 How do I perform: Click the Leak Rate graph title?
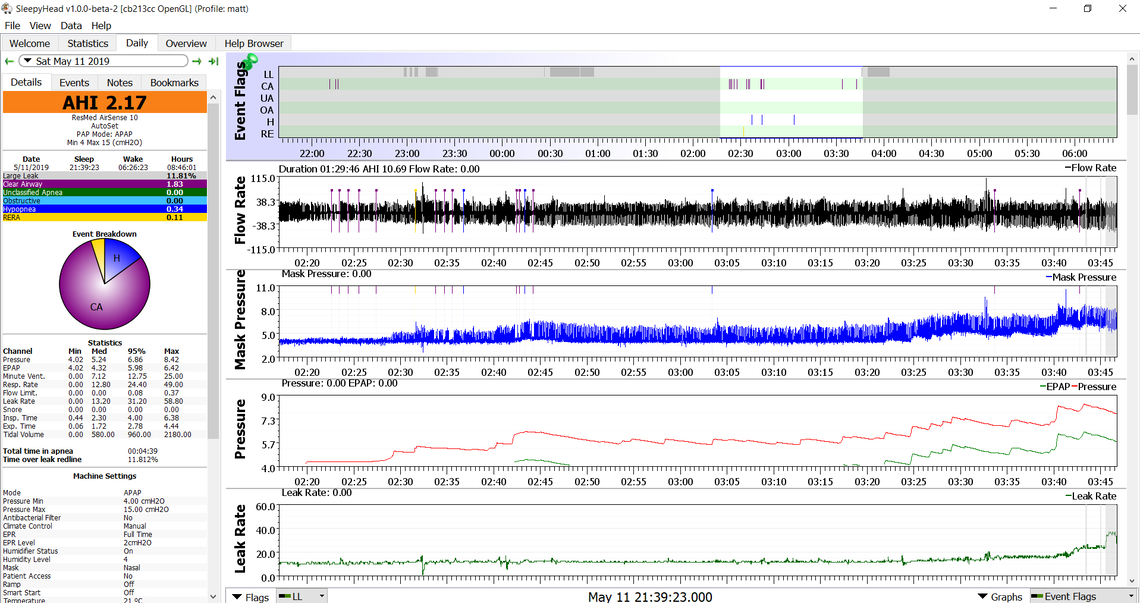click(x=240, y=539)
